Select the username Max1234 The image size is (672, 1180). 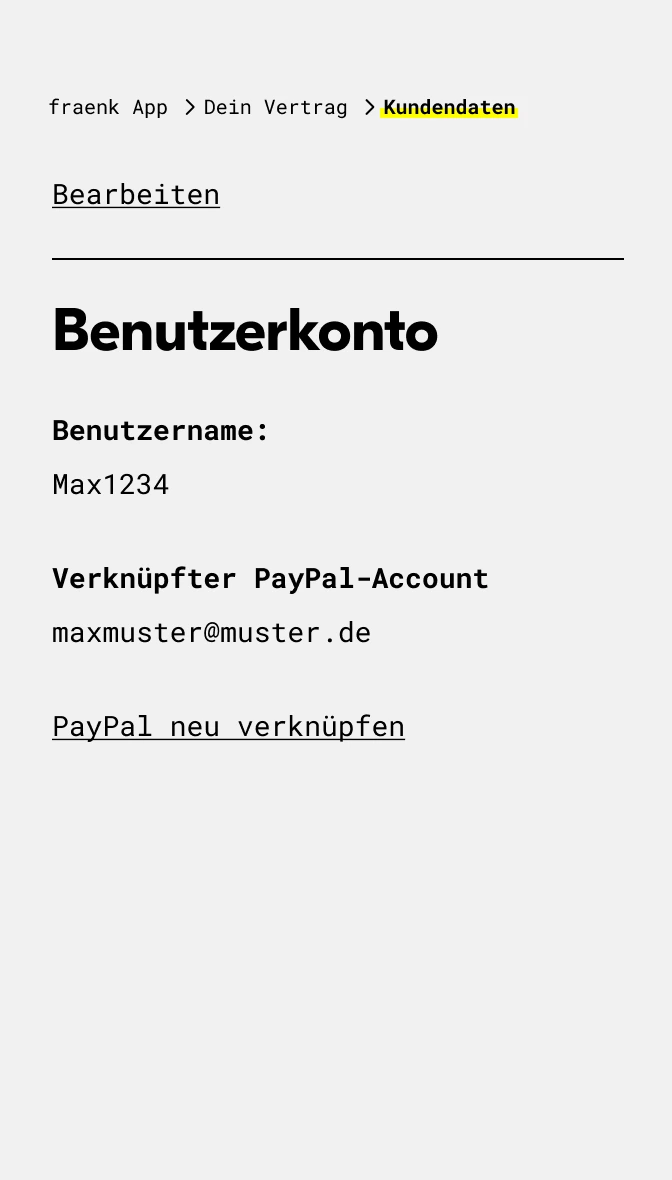click(x=111, y=485)
